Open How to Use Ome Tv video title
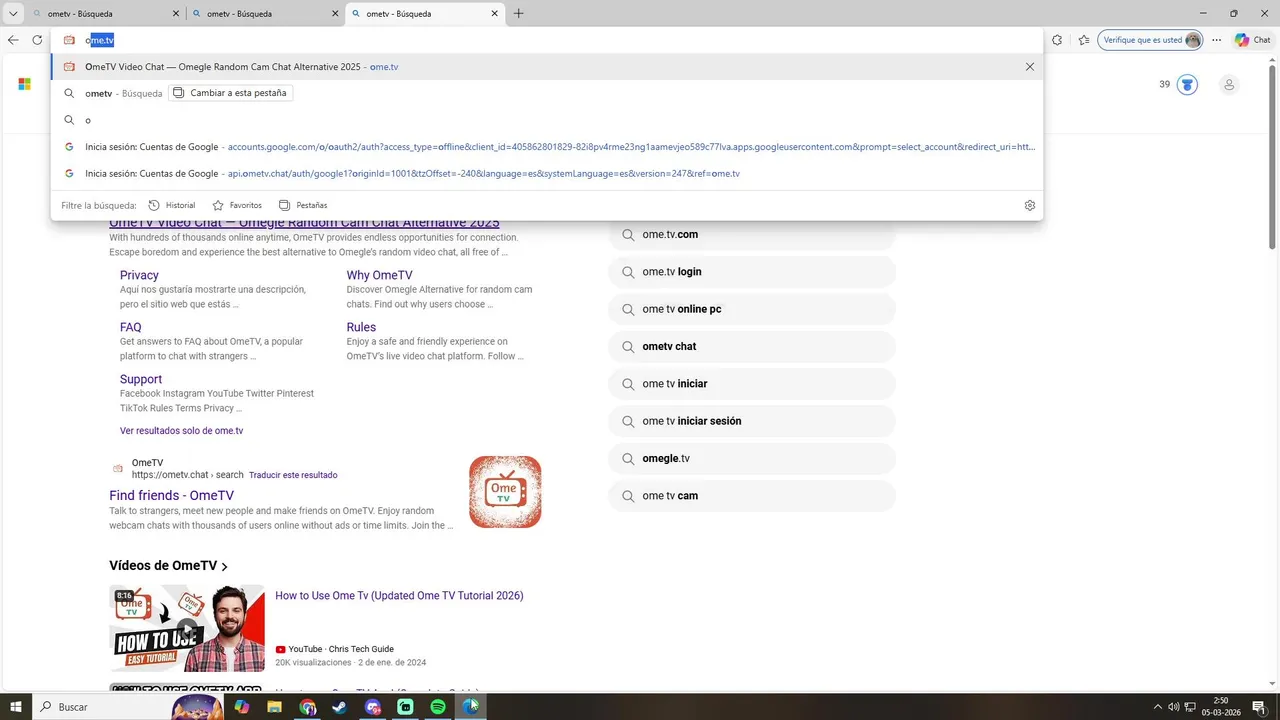The width and height of the screenshot is (1280, 720). pos(399,596)
